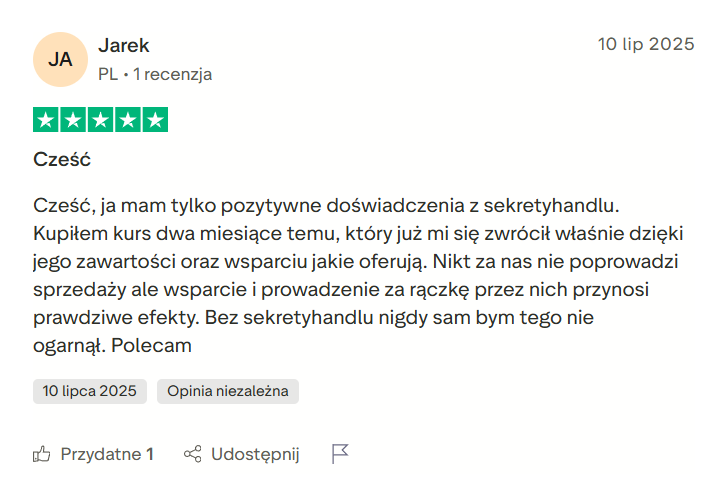
Task: Click the "Udostępnij" share label
Action: (255, 454)
